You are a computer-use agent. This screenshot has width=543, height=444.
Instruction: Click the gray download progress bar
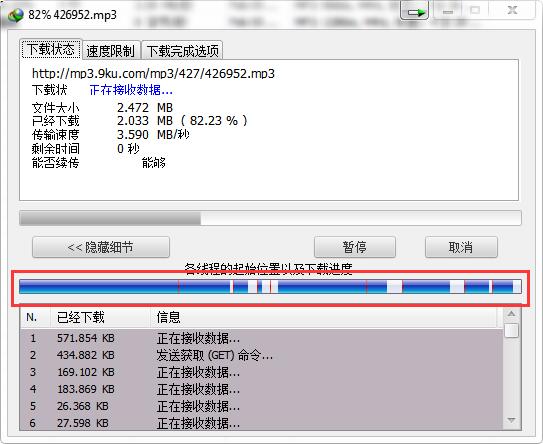point(270,218)
